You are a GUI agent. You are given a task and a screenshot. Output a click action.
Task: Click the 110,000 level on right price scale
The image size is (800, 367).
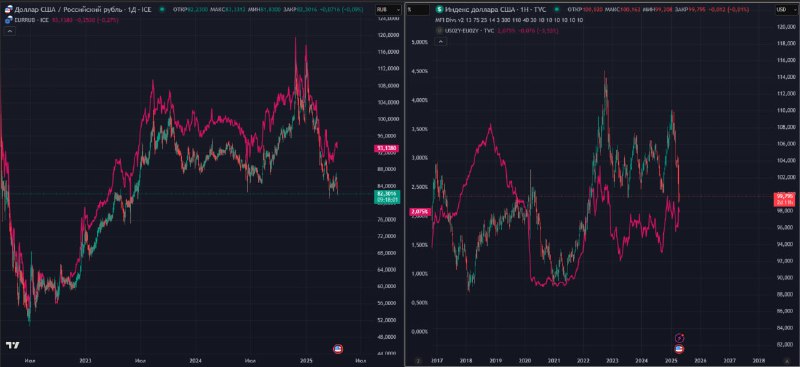coord(785,110)
